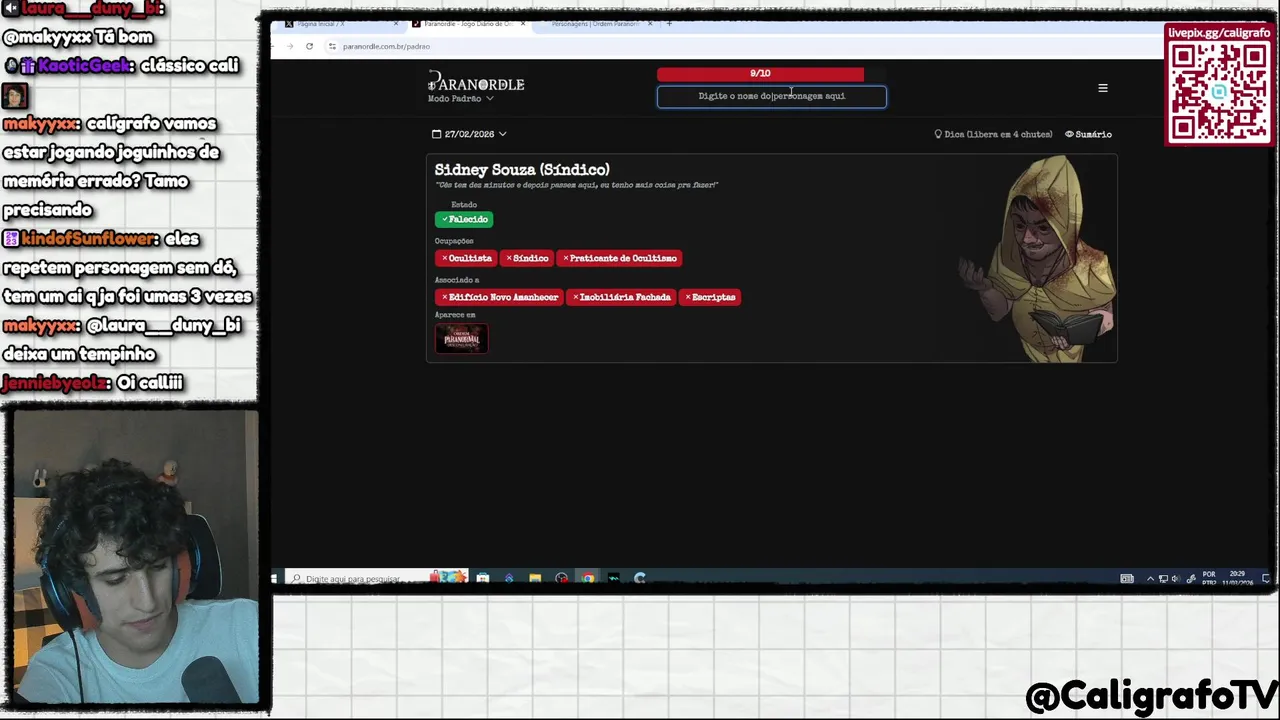This screenshot has height=720, width=1280.
Task: Click the lightbulb icon beside Dica
Action: 938,134
